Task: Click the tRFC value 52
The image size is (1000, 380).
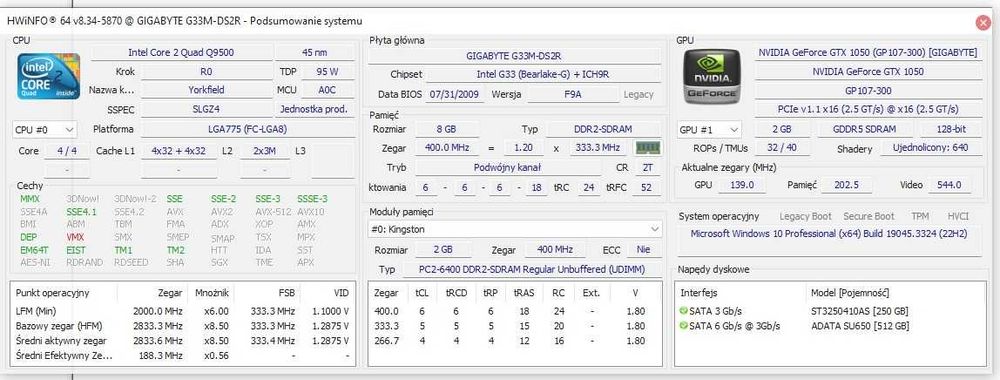Action: point(647,187)
